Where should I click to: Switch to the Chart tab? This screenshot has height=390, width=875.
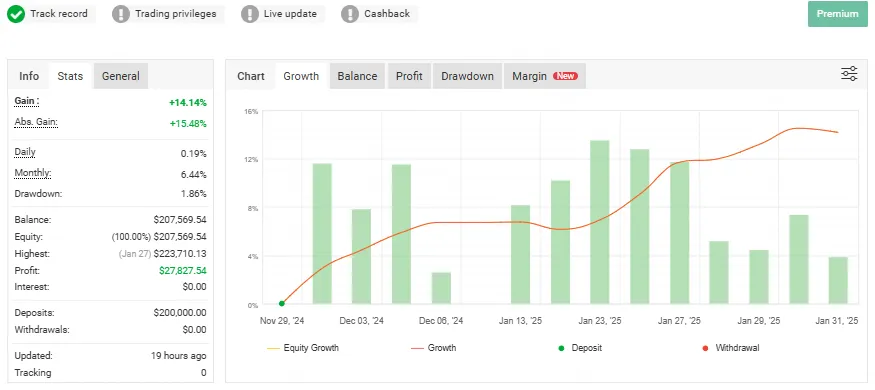coord(251,76)
